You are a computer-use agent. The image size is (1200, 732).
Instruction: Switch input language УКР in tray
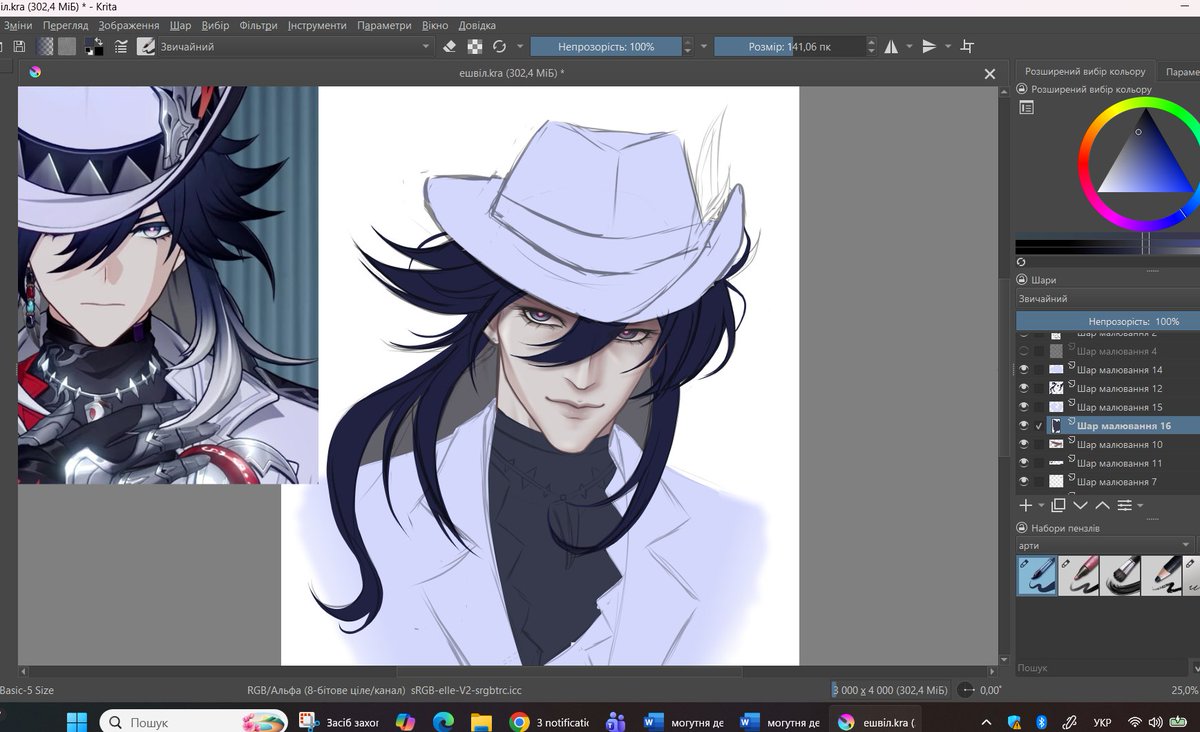click(x=1102, y=722)
